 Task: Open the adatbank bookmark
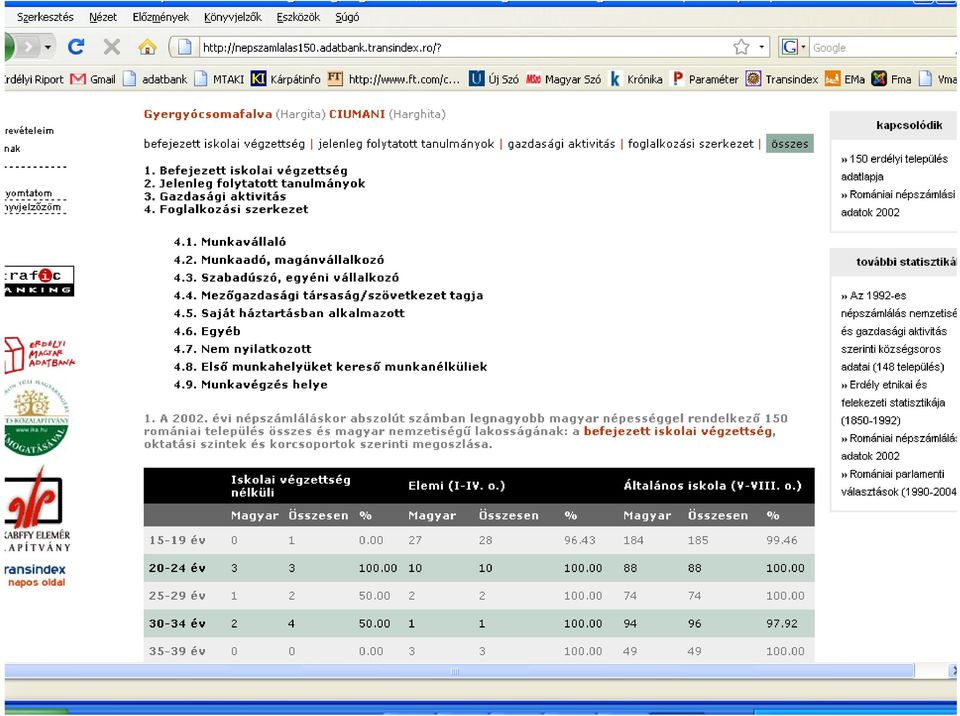[156, 79]
